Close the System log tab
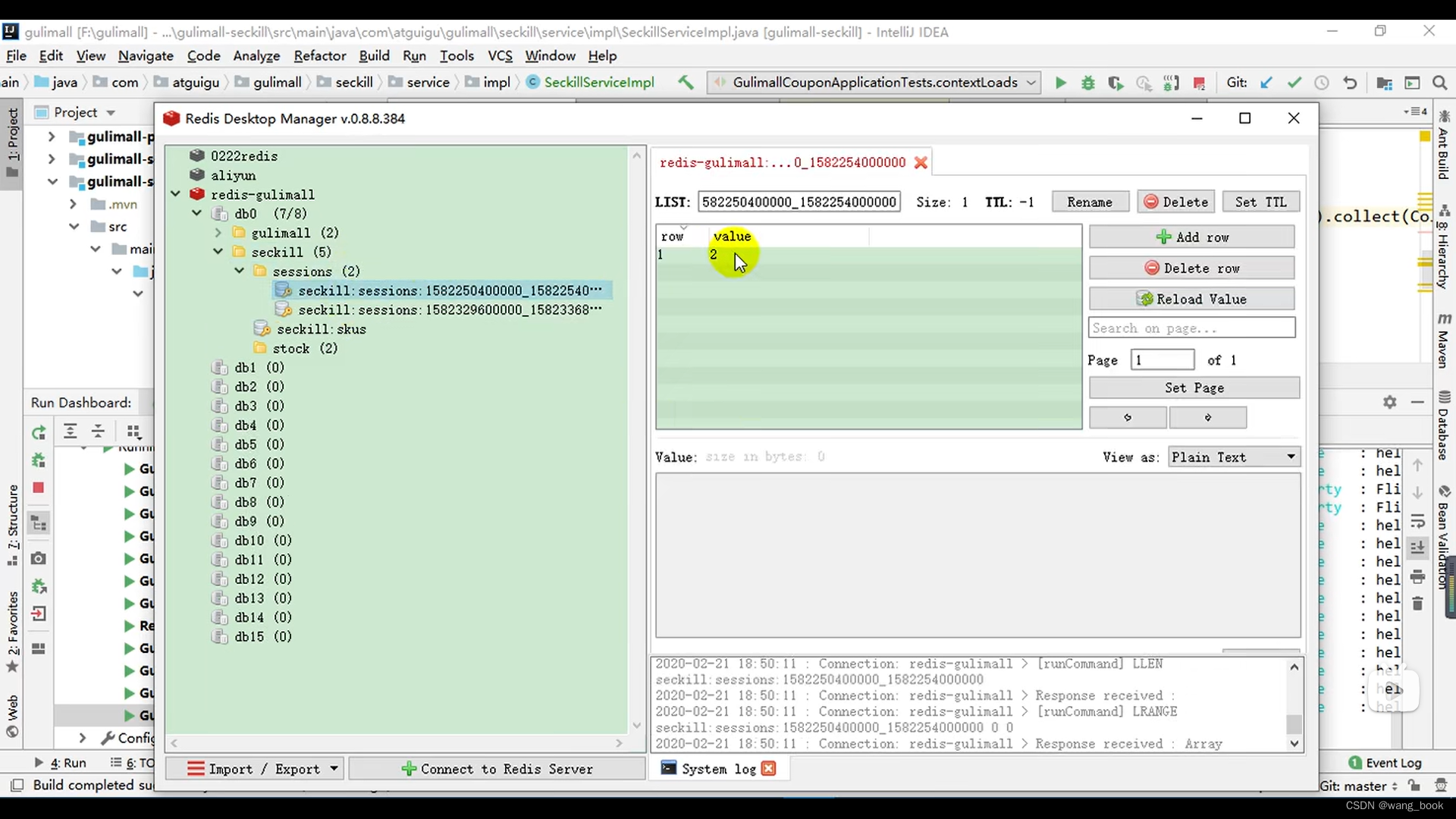1456x819 pixels. (768, 768)
